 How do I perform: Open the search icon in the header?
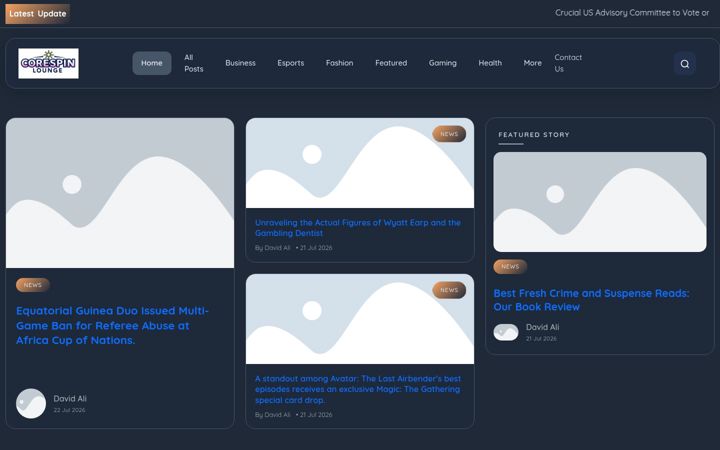coord(684,64)
